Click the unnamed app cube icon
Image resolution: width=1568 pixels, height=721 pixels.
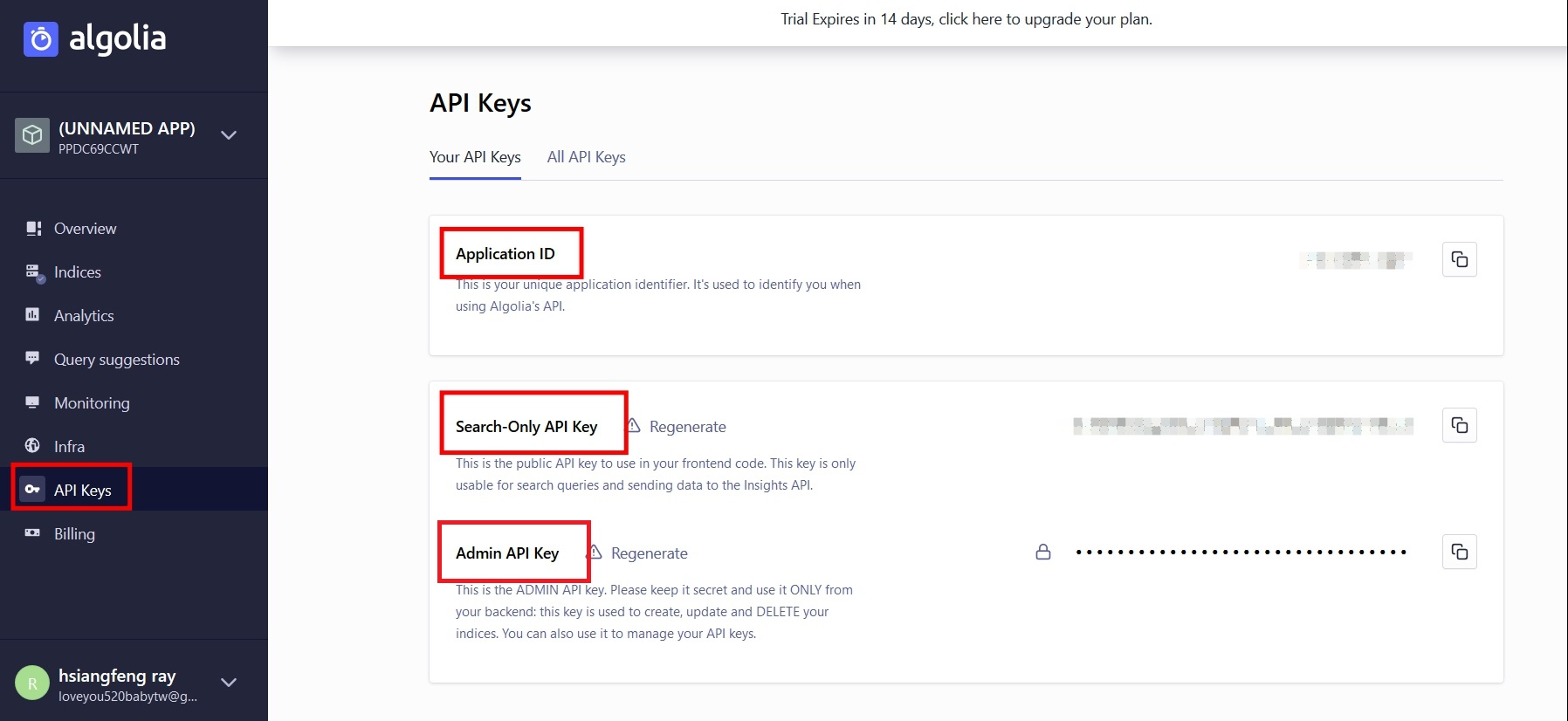32,135
